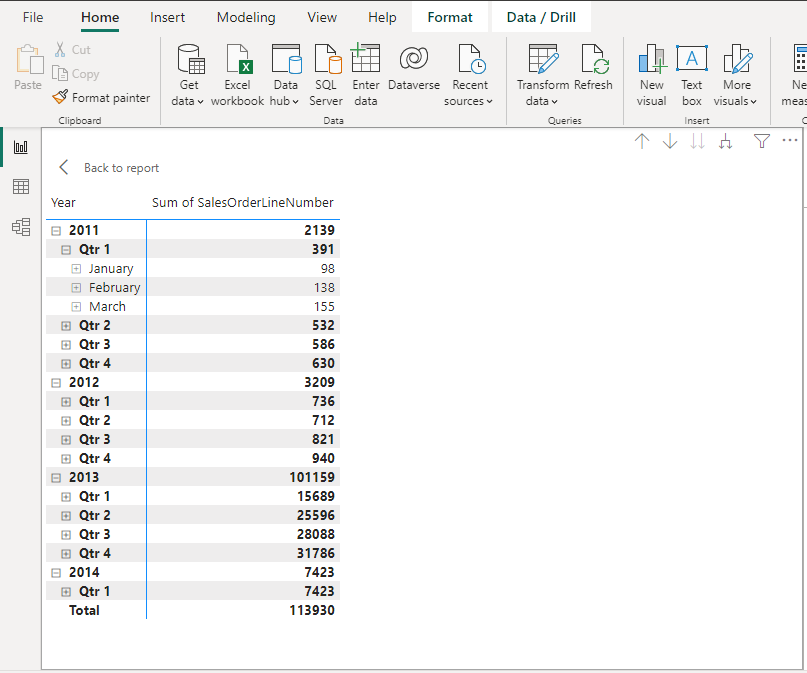Open the File menu tab

[x=33, y=17]
